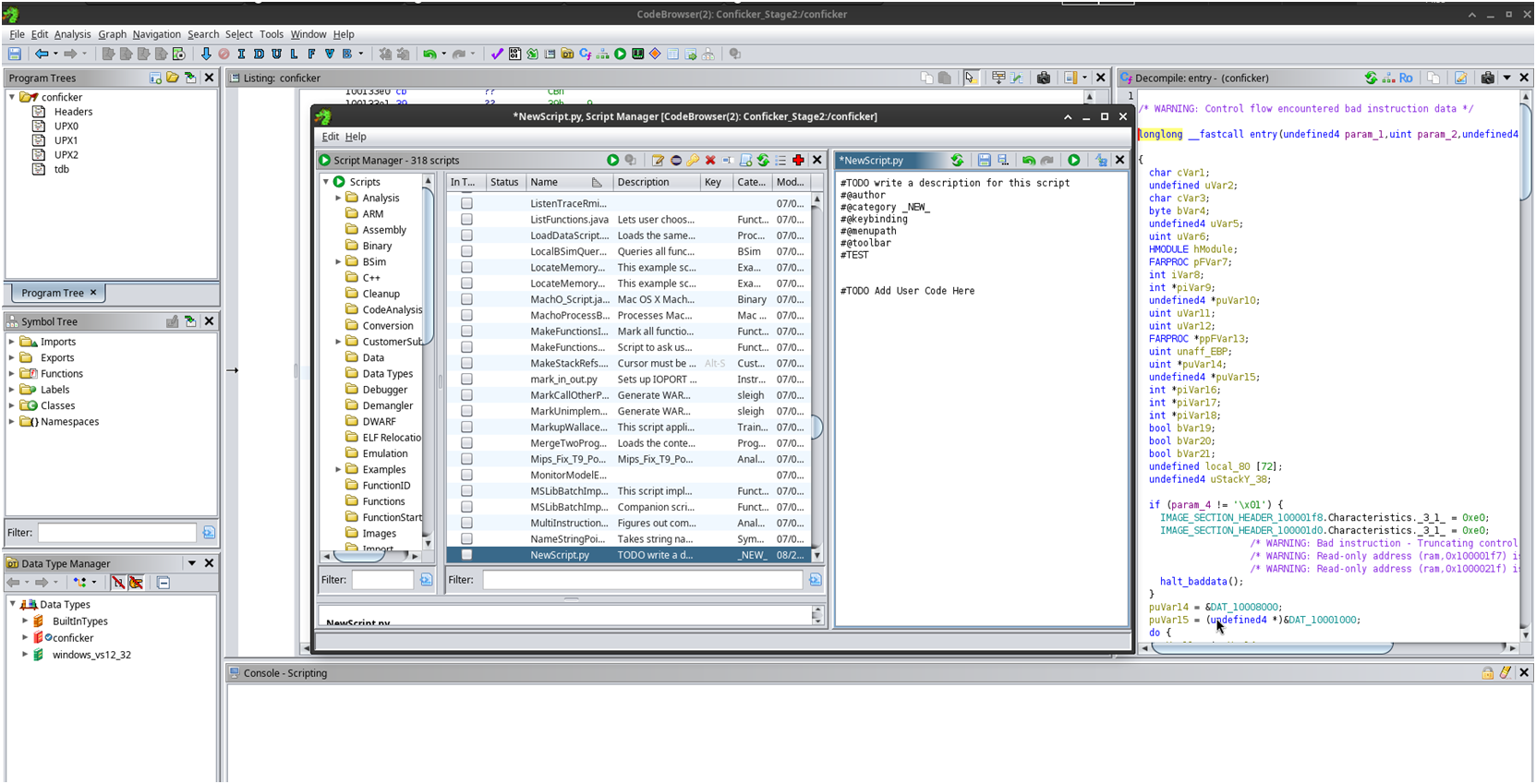Edit script with the basic editor icon
Screen dimensions: 1536x784
(658, 160)
